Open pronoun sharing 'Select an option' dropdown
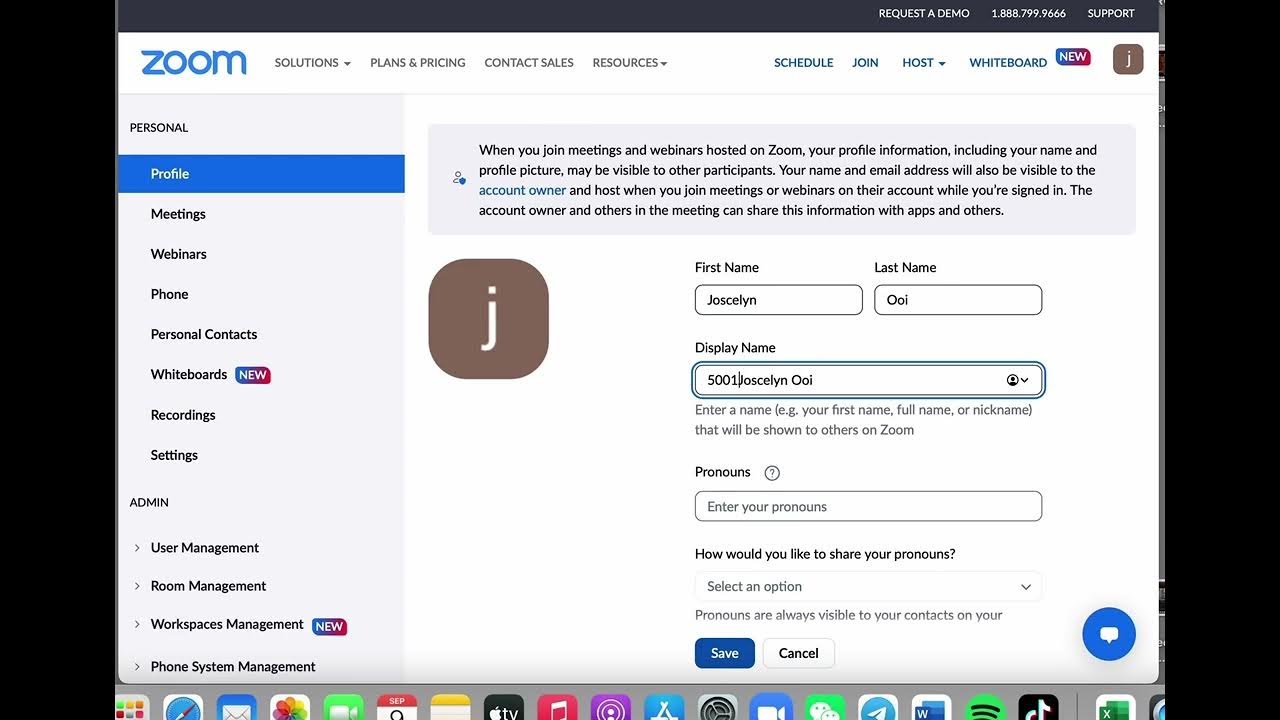 [x=868, y=586]
